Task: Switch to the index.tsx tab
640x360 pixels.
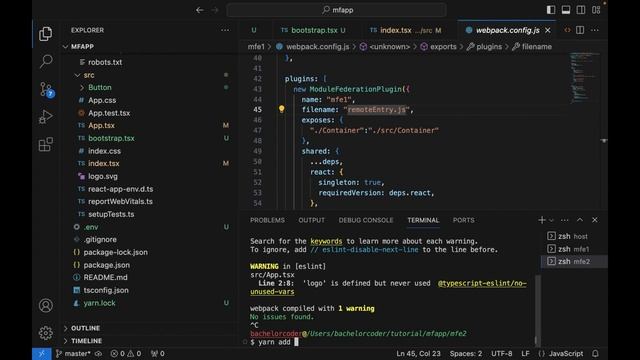Action: tap(405, 30)
